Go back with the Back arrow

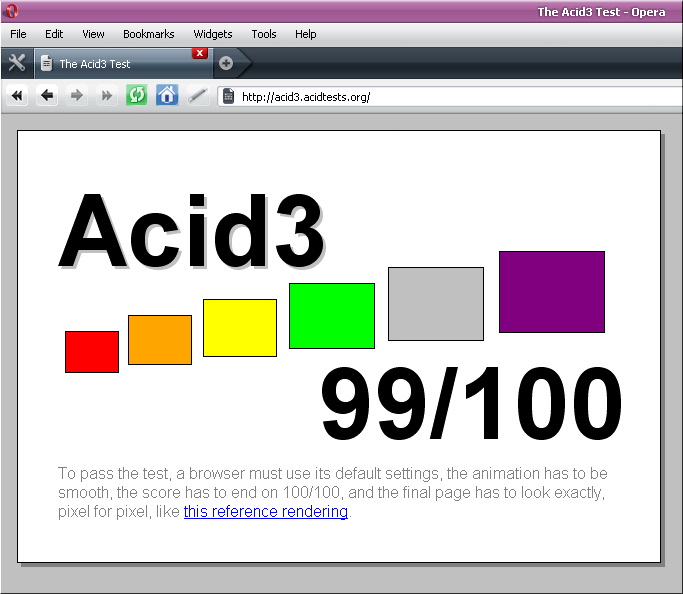47,95
